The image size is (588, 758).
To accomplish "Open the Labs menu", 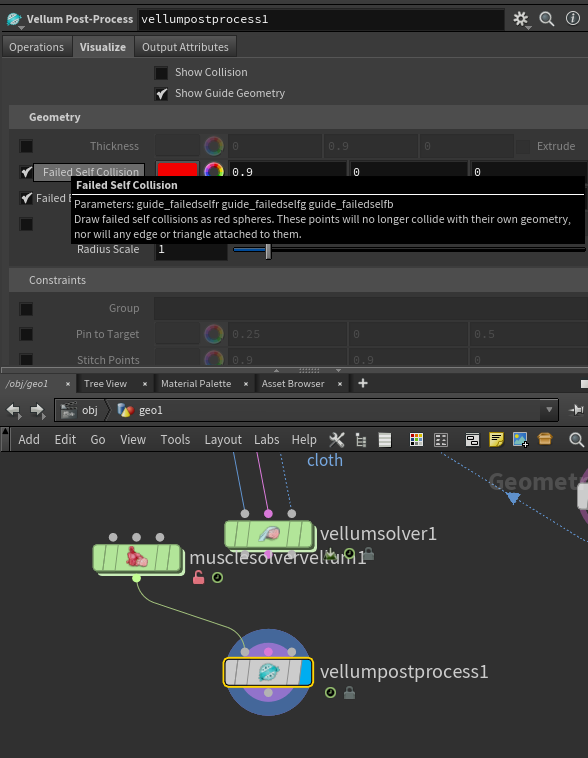I will click(266, 439).
